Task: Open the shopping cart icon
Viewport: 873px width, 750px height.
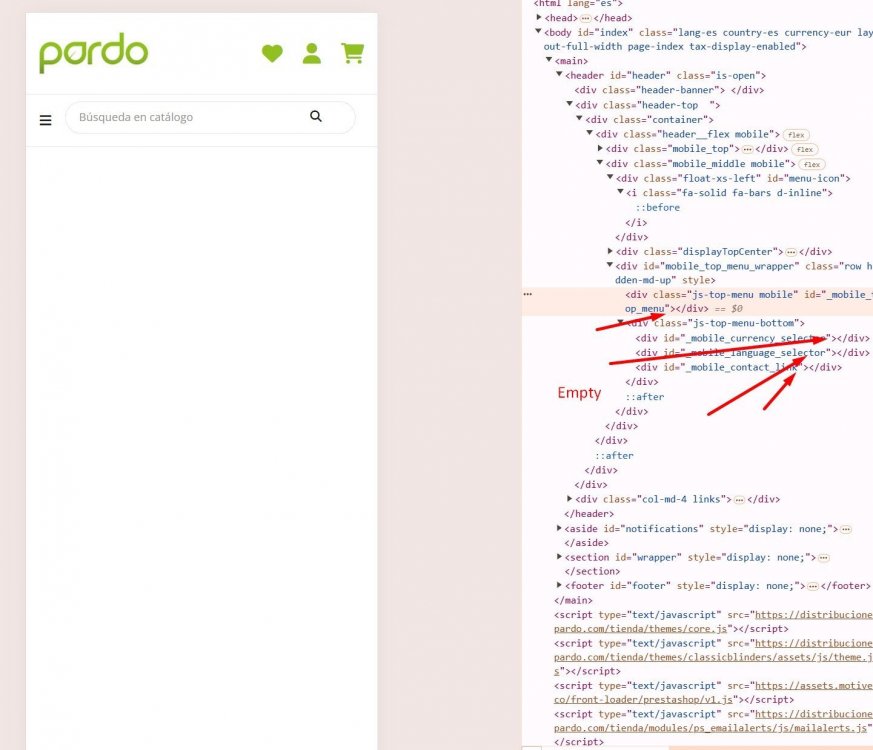Action: (352, 53)
